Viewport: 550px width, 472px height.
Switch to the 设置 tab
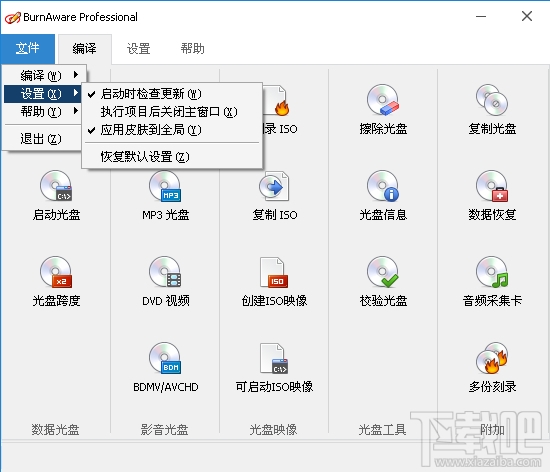tap(139, 49)
